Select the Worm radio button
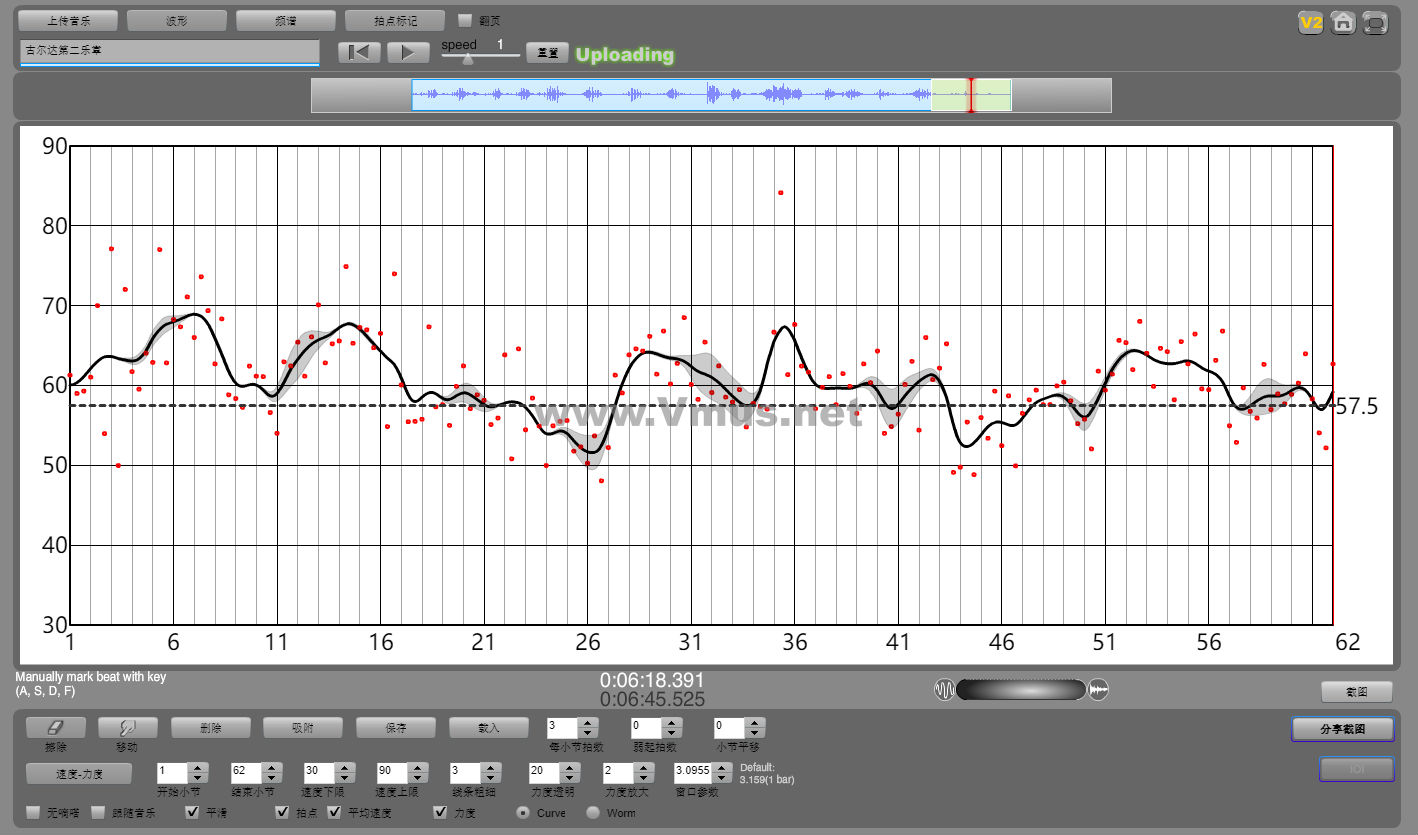Image resolution: width=1418 pixels, height=835 pixels. click(x=593, y=813)
